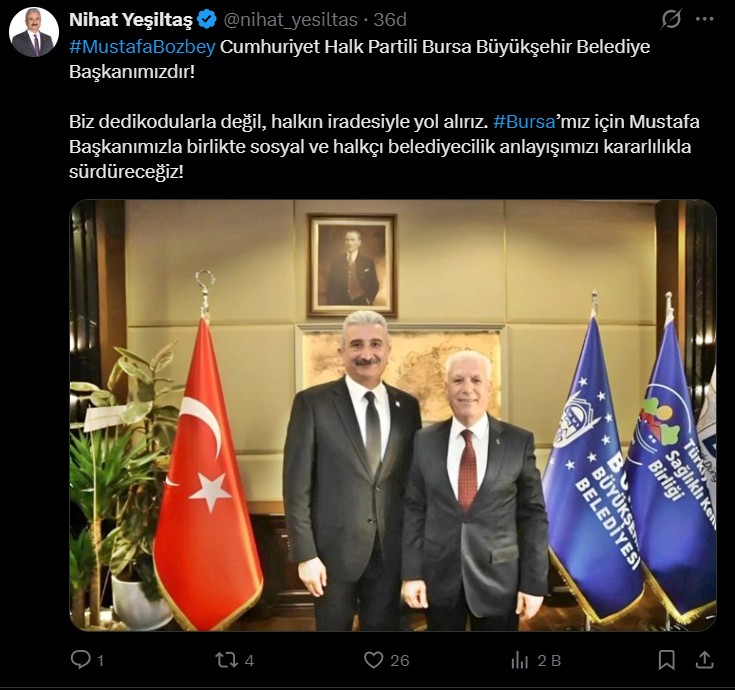Click the like count 26

(x=400, y=661)
